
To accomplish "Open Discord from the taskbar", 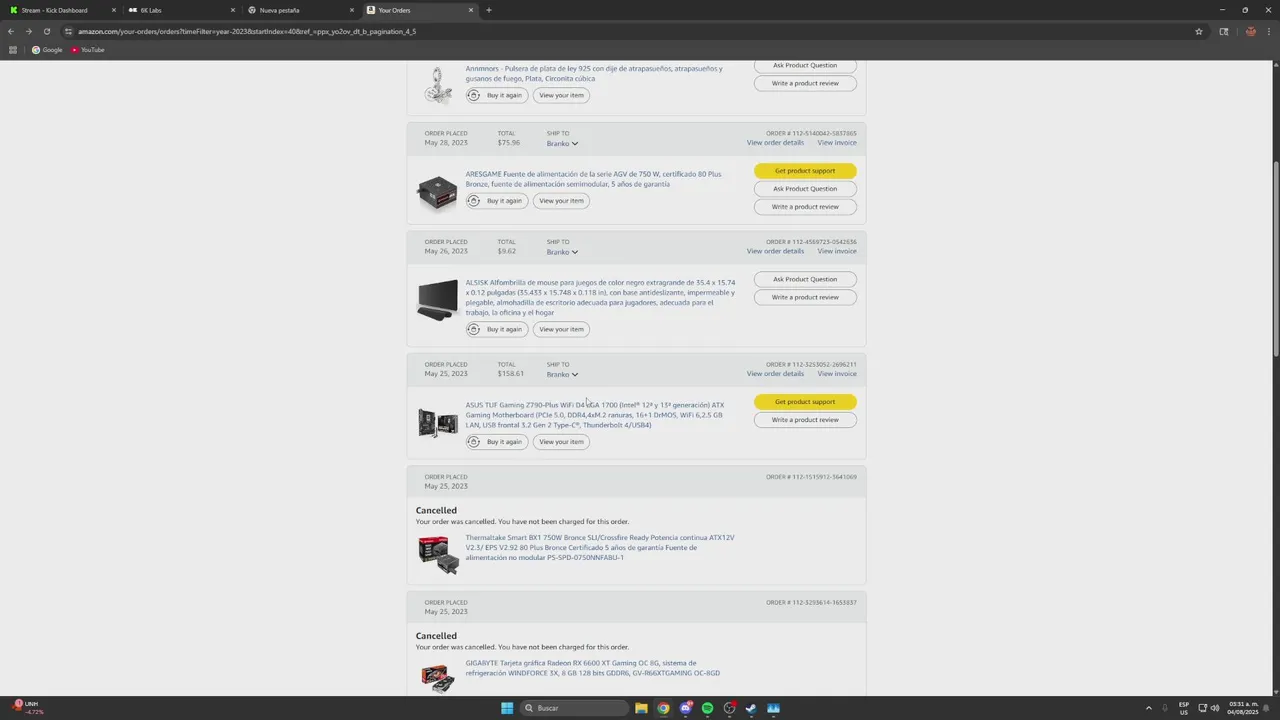I will [x=685, y=708].
